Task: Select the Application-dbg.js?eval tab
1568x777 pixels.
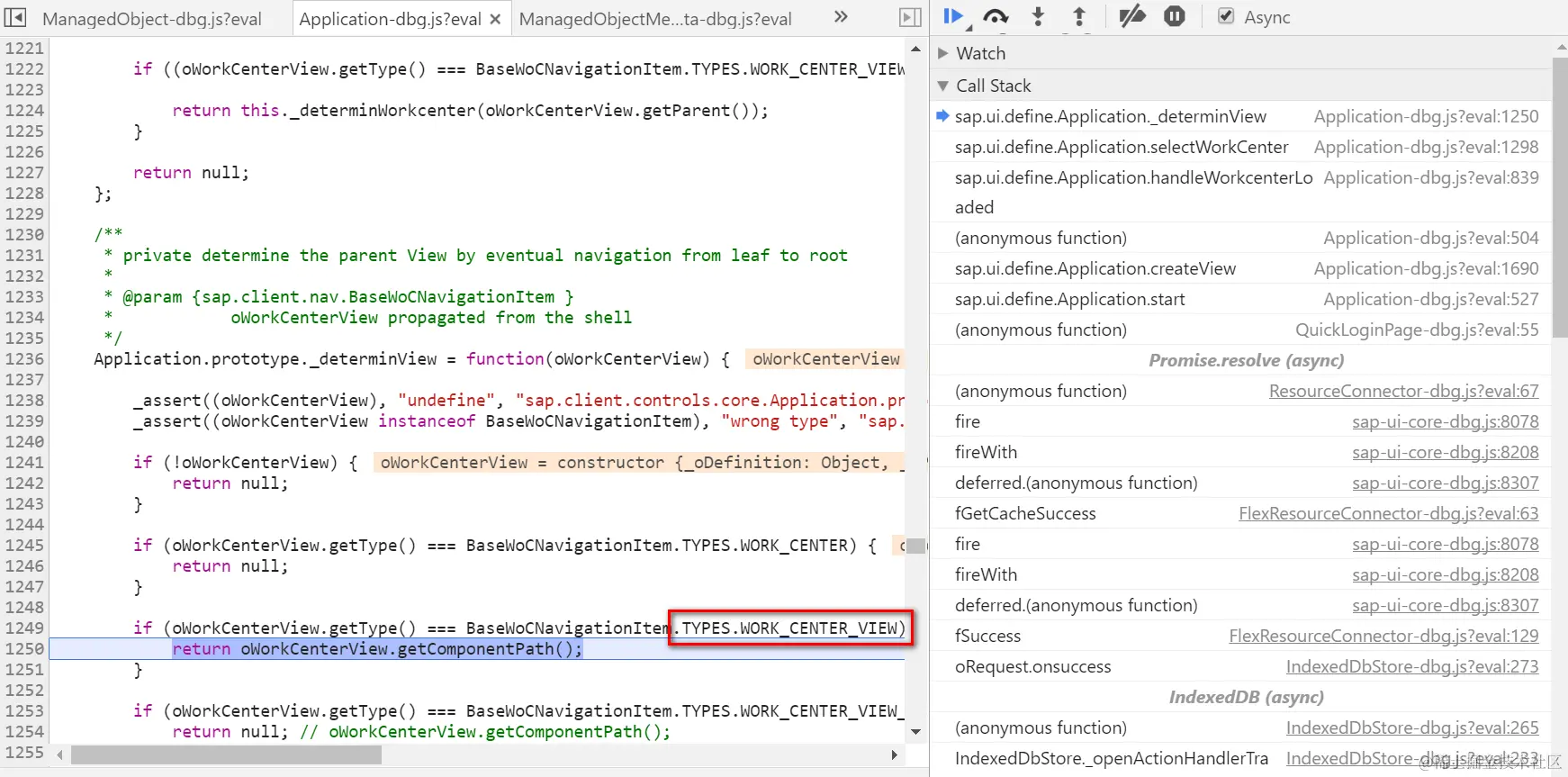Action: point(390,19)
